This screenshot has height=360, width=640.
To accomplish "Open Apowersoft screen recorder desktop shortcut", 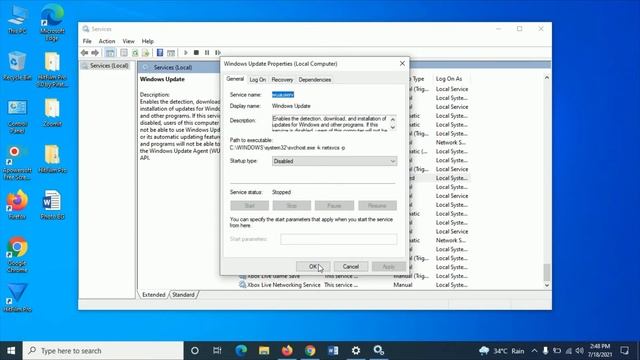I will [x=17, y=162].
